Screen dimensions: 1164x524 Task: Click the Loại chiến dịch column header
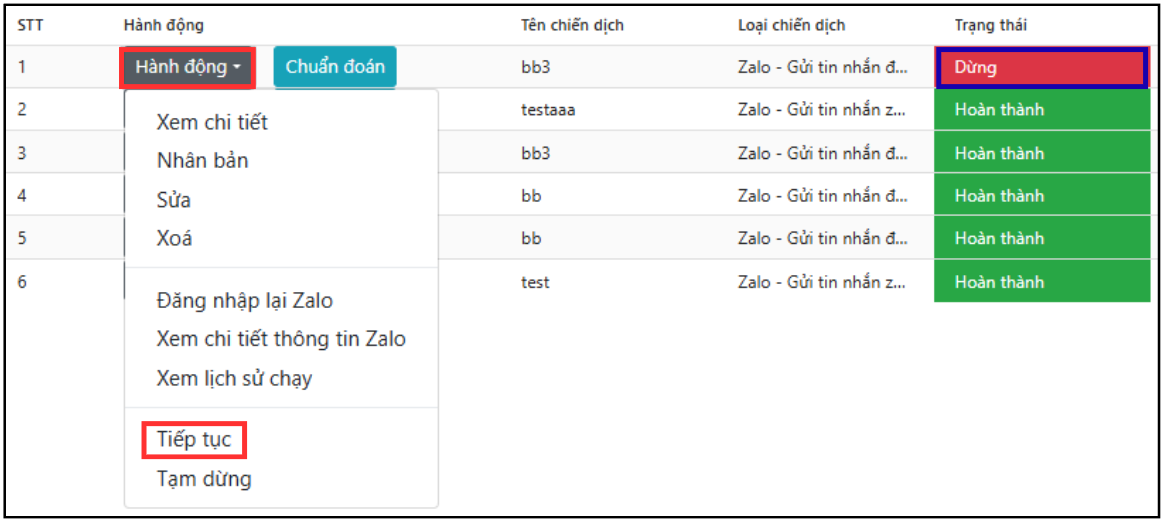[791, 25]
